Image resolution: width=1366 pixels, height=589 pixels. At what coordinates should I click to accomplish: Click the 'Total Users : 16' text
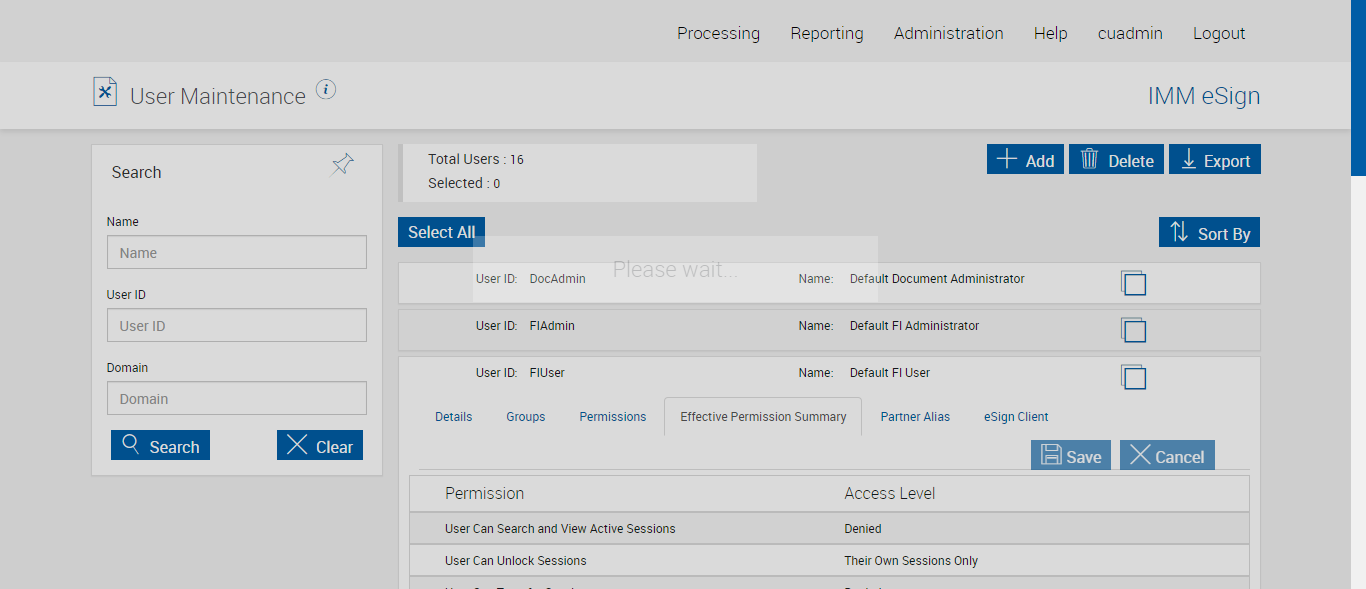pyautogui.click(x=476, y=159)
